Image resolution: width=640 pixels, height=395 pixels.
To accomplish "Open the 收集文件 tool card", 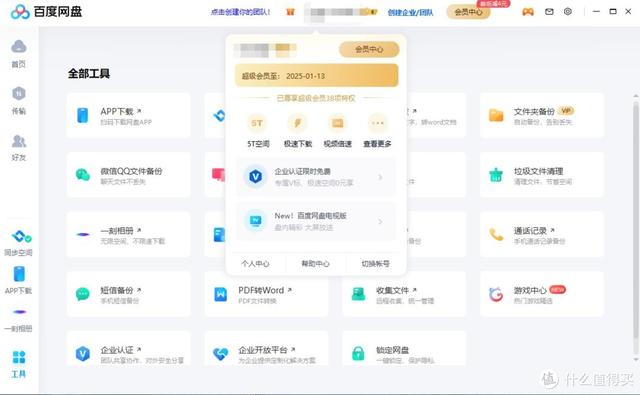I will (x=404, y=294).
